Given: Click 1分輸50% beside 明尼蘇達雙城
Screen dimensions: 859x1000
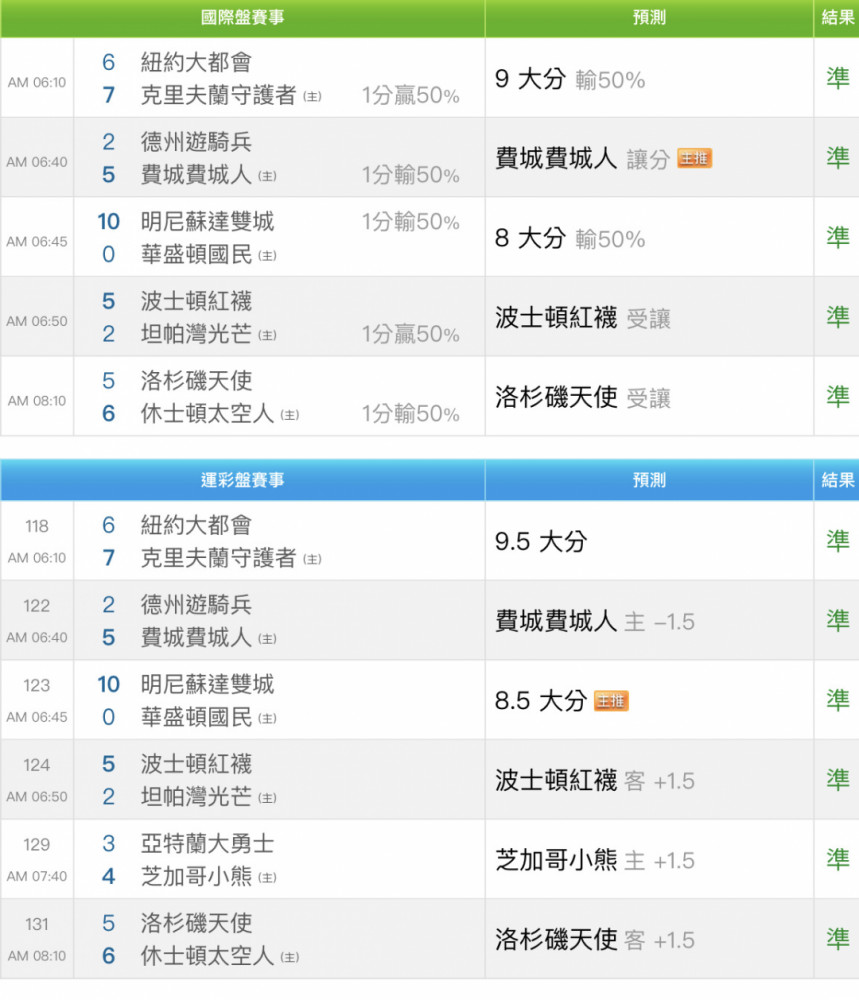Looking at the screenshot, I should pos(411,222).
